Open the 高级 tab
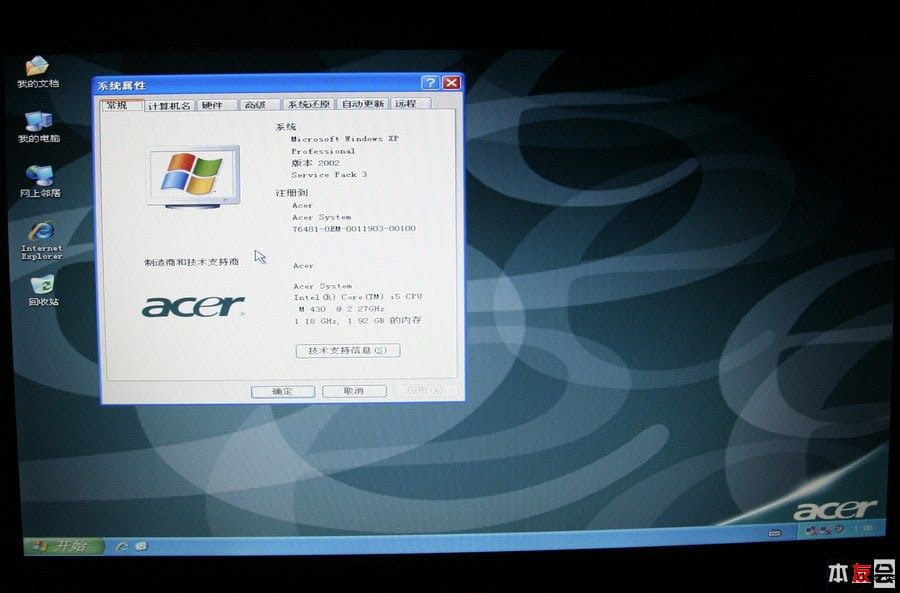Screen dimensions: 900x593 (x=259, y=104)
